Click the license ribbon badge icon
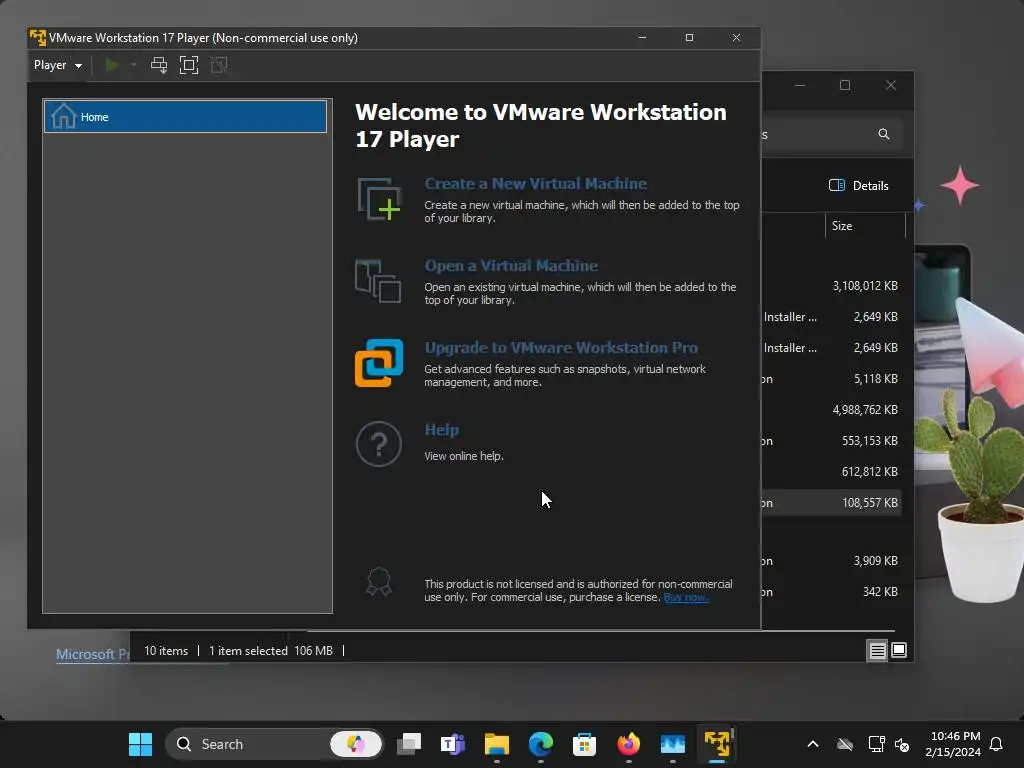The image size is (1024, 768). (x=379, y=582)
